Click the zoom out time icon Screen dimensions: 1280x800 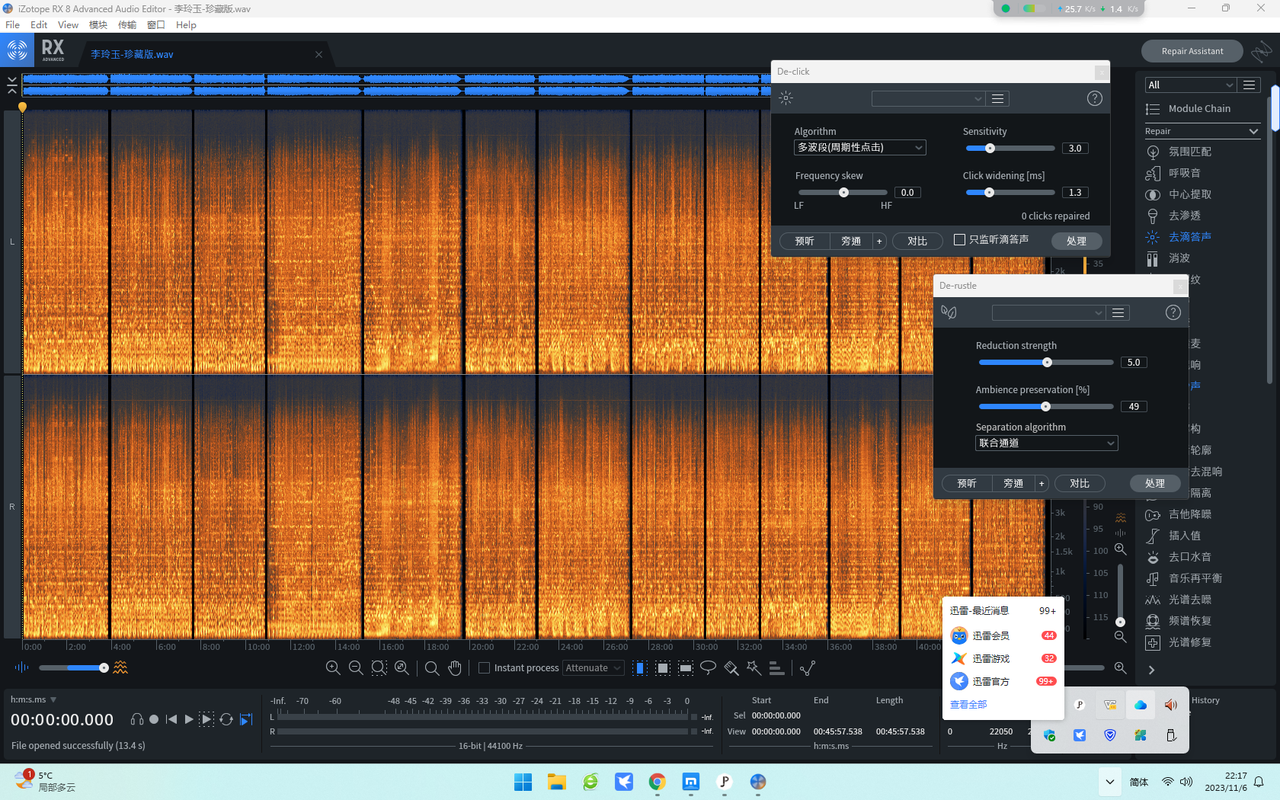coord(355,668)
